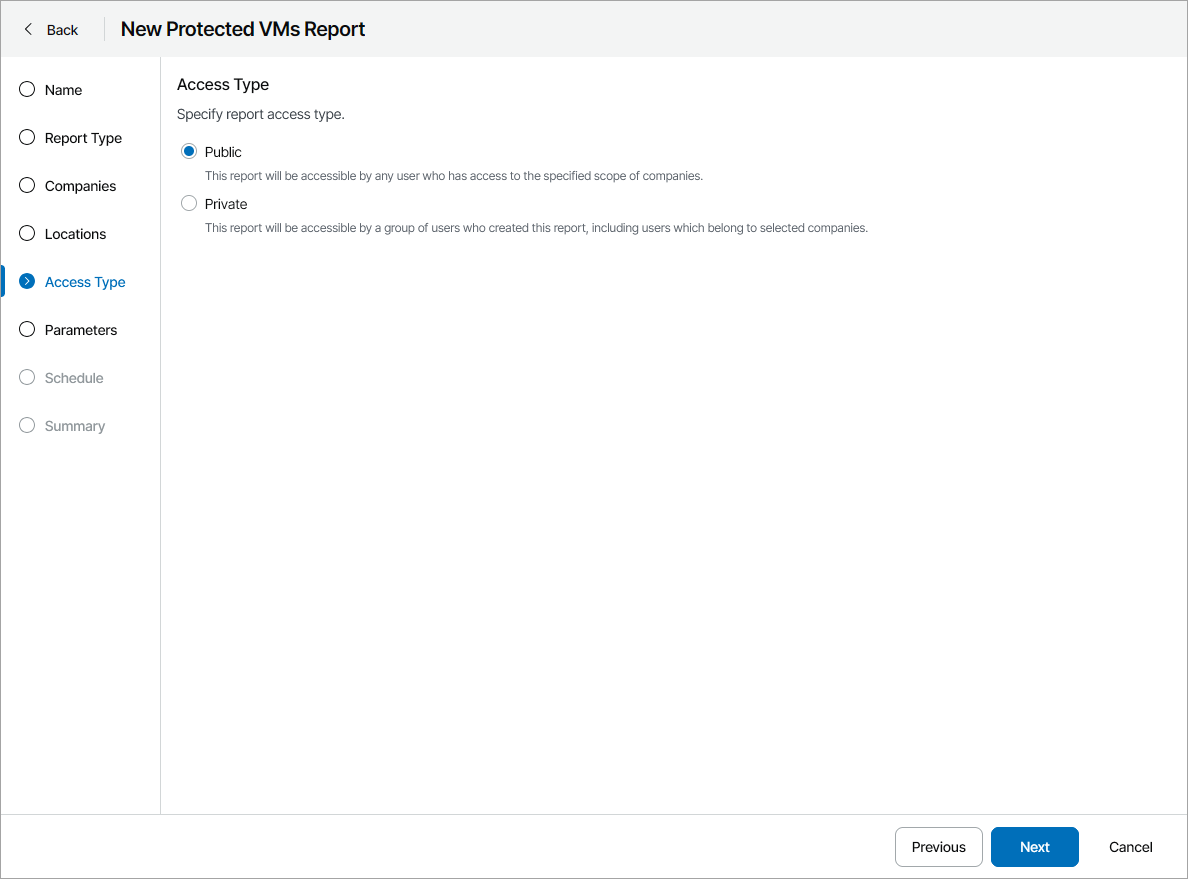Open the Report Type wizard step
The height and width of the screenshot is (879, 1188).
click(x=83, y=138)
